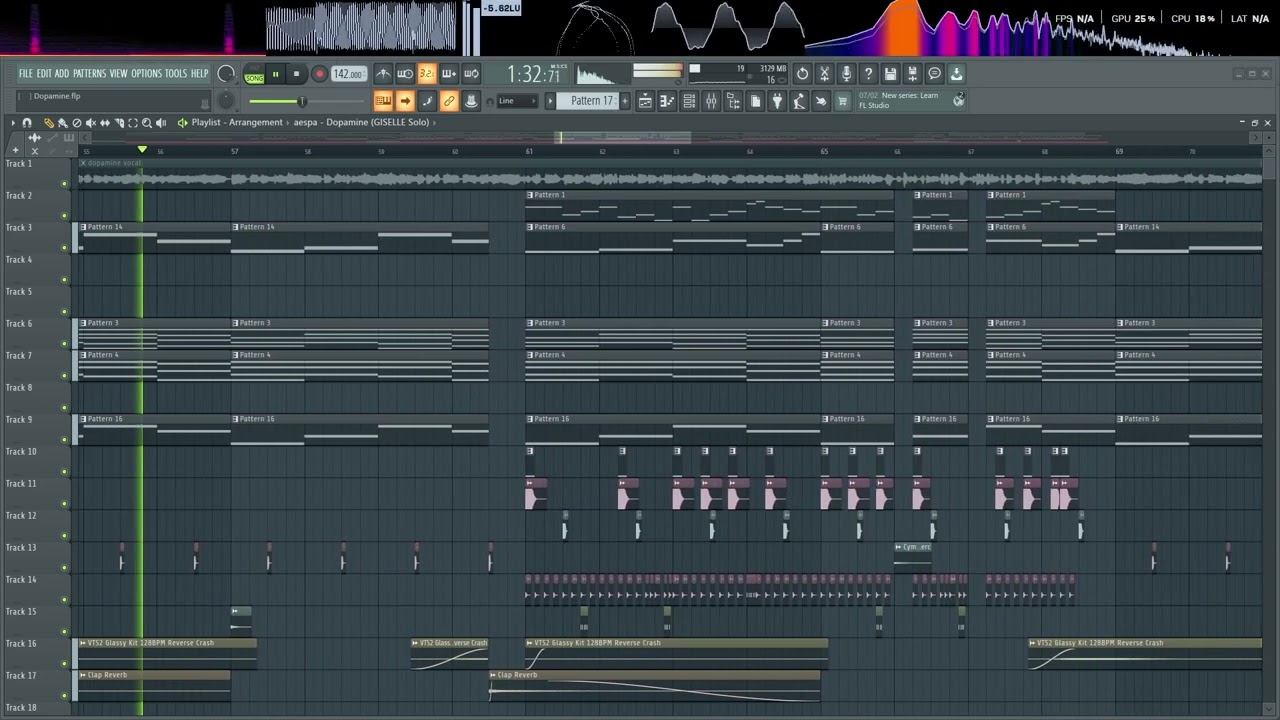The width and height of the screenshot is (1280, 720).
Task: Add a new pattern with plus button
Action: (625, 101)
